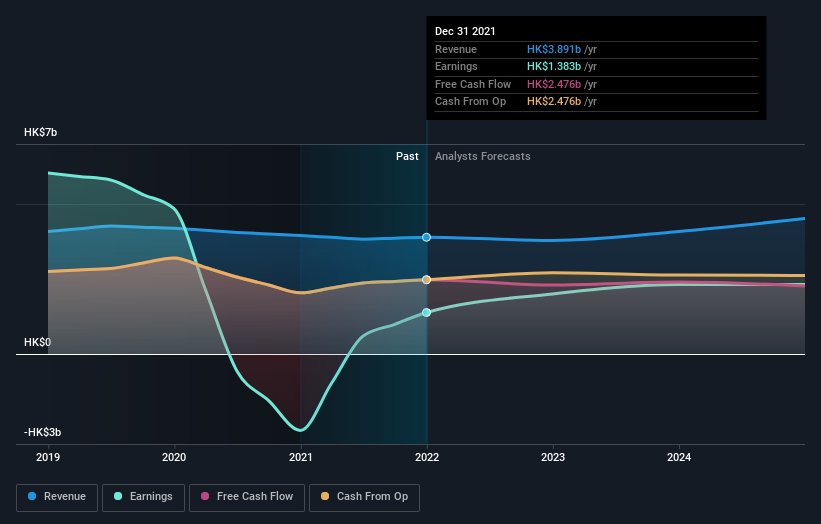Viewport: 821px width, 524px height.
Task: Toggle the Revenue legend button
Action: 57,497
